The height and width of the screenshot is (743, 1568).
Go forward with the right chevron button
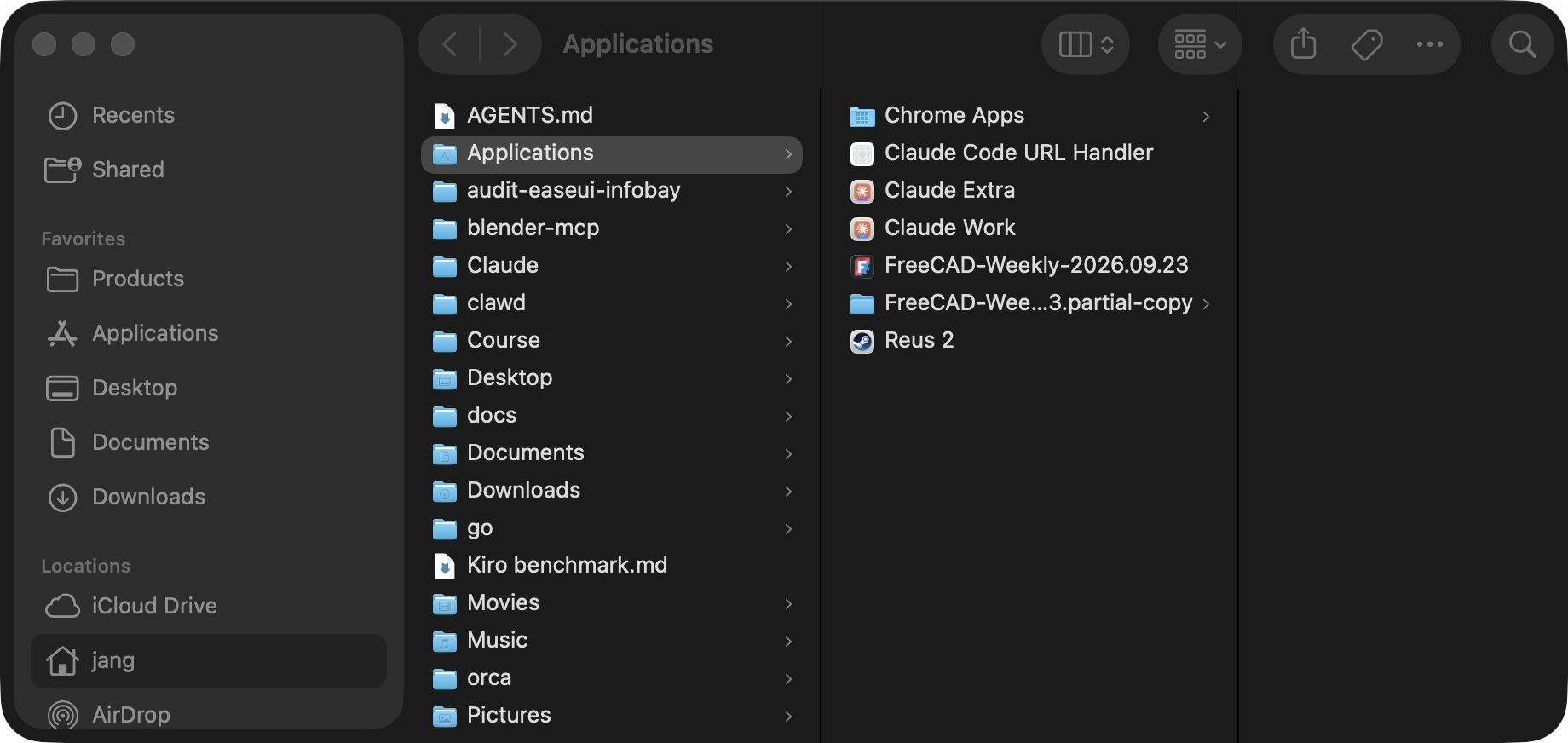click(x=510, y=44)
